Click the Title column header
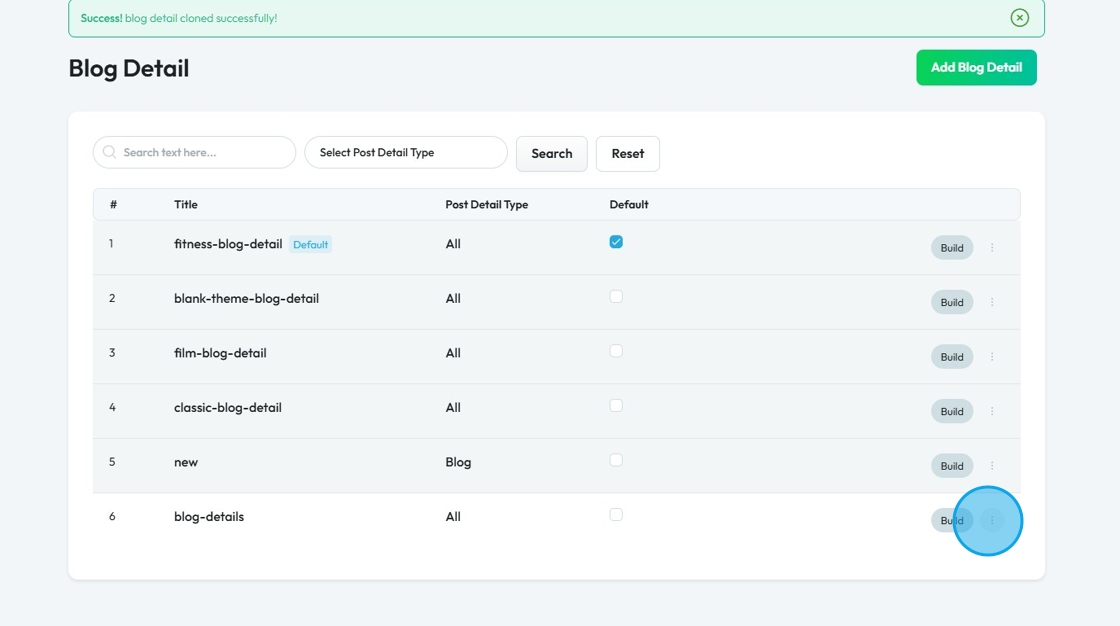Screen dimensions: 1120x626 click(x=186, y=205)
